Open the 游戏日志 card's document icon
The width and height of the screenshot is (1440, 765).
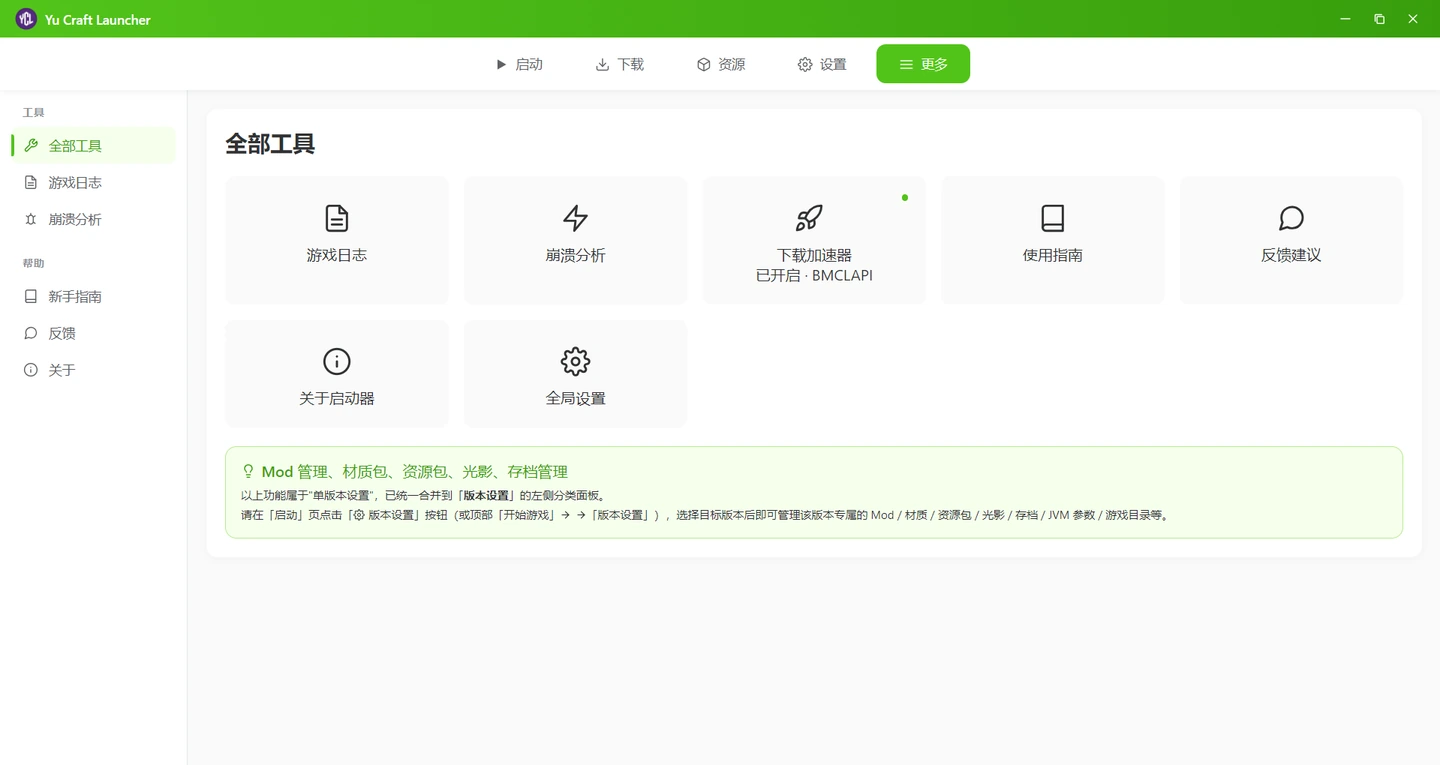pos(337,218)
